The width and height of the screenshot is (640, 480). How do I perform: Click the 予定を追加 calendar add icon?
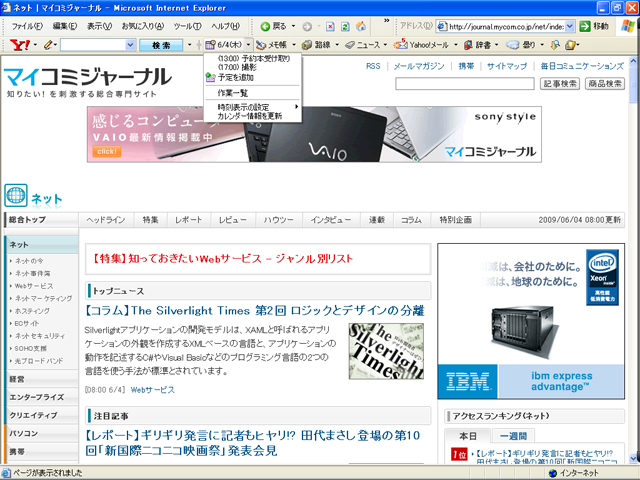[x=210, y=77]
